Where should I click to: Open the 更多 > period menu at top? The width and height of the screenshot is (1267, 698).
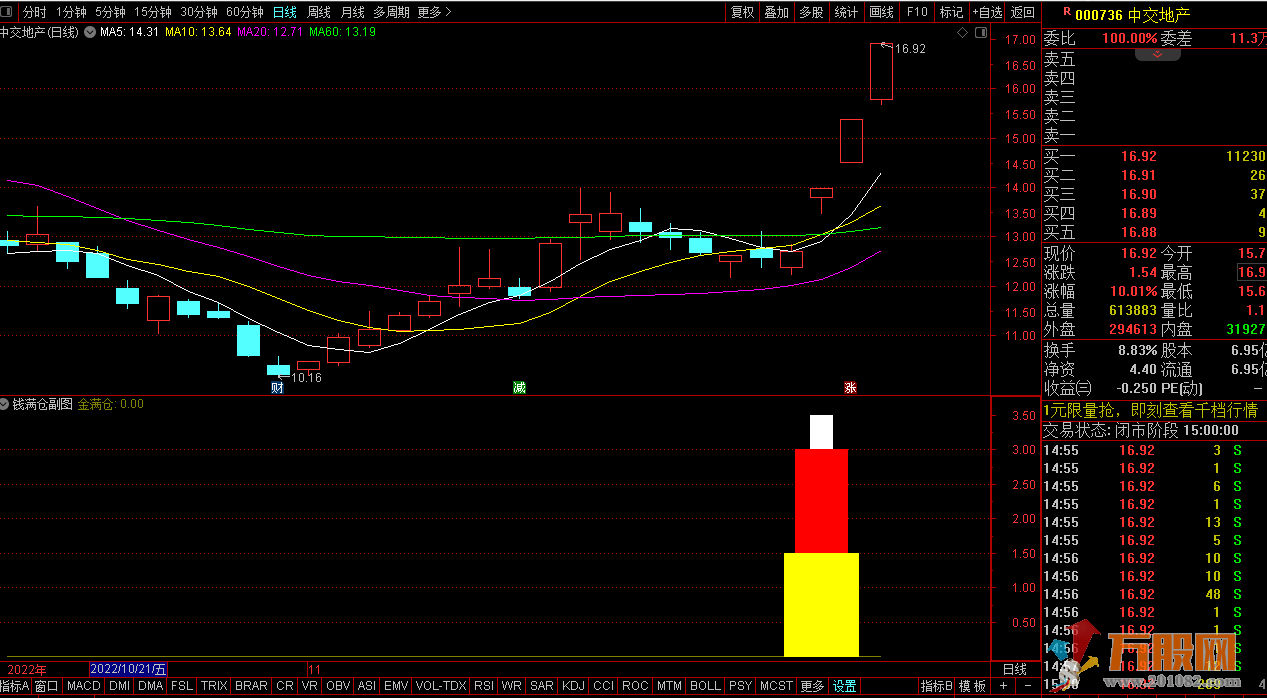(x=434, y=12)
